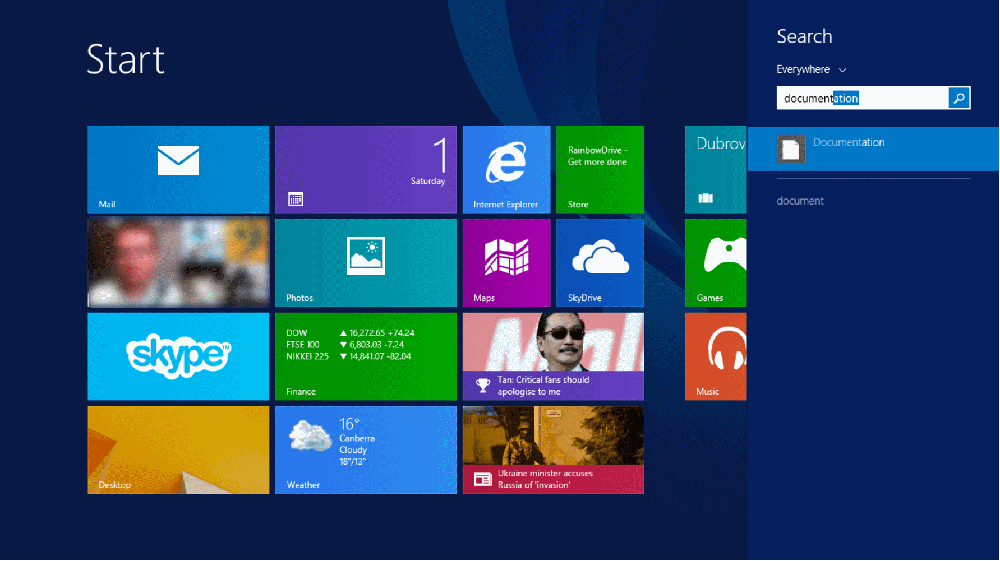Click the Search pane heading
The width and height of the screenshot is (1000, 561).
[804, 36]
